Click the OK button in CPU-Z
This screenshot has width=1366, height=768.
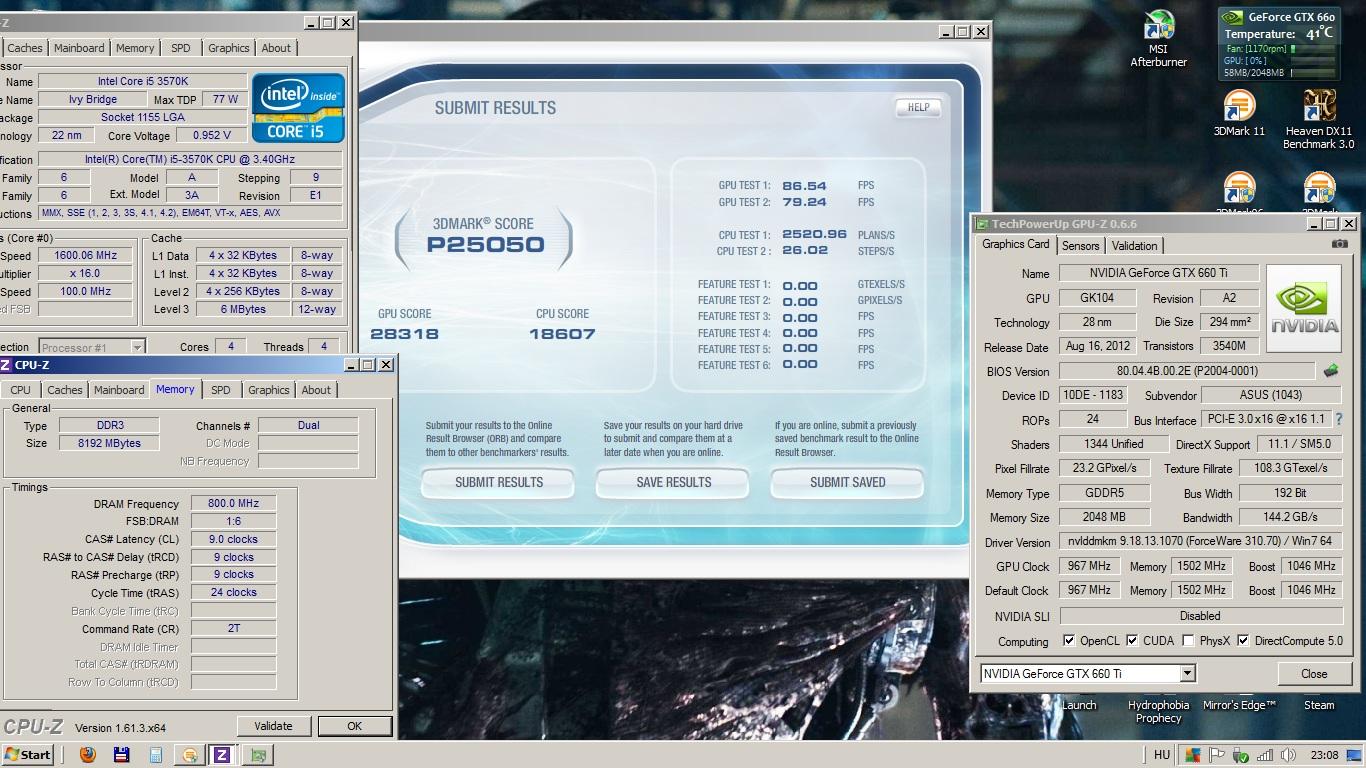click(354, 726)
